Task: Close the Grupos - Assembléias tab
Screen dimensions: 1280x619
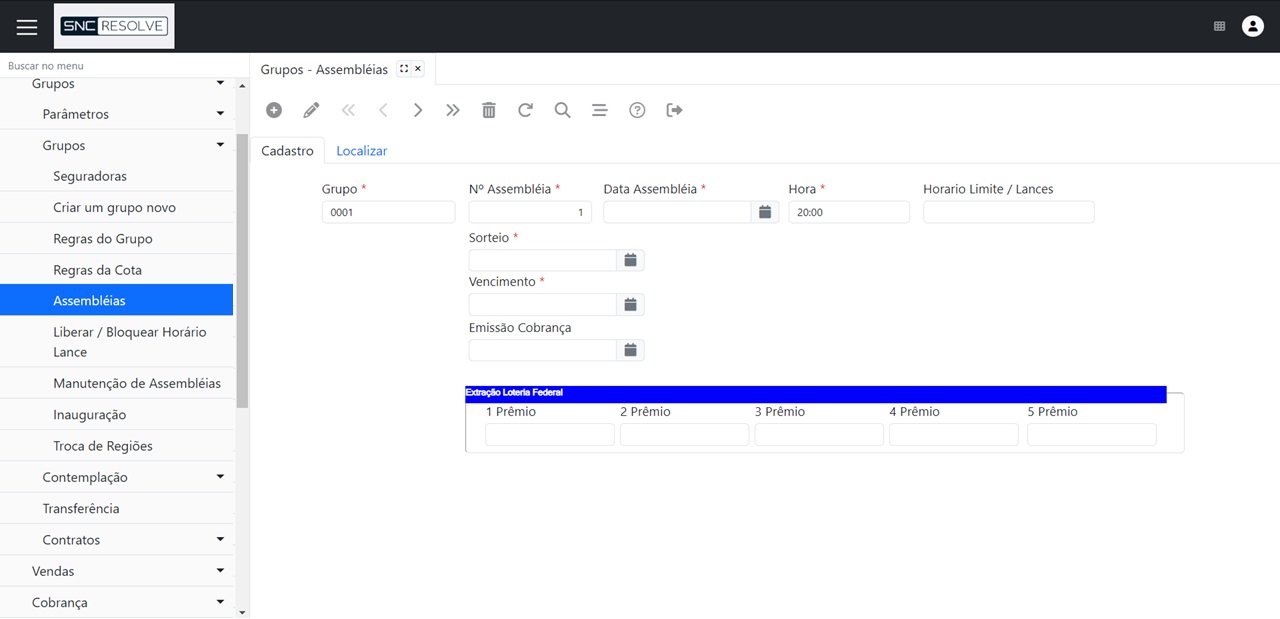Action: (x=418, y=69)
